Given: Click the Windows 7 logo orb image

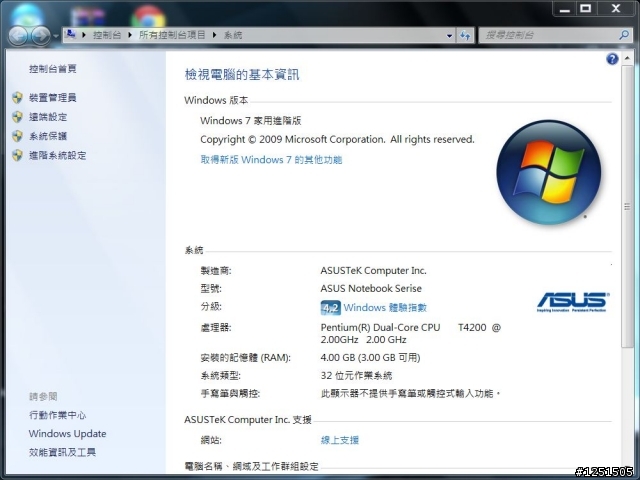Looking at the screenshot, I should (x=549, y=172).
